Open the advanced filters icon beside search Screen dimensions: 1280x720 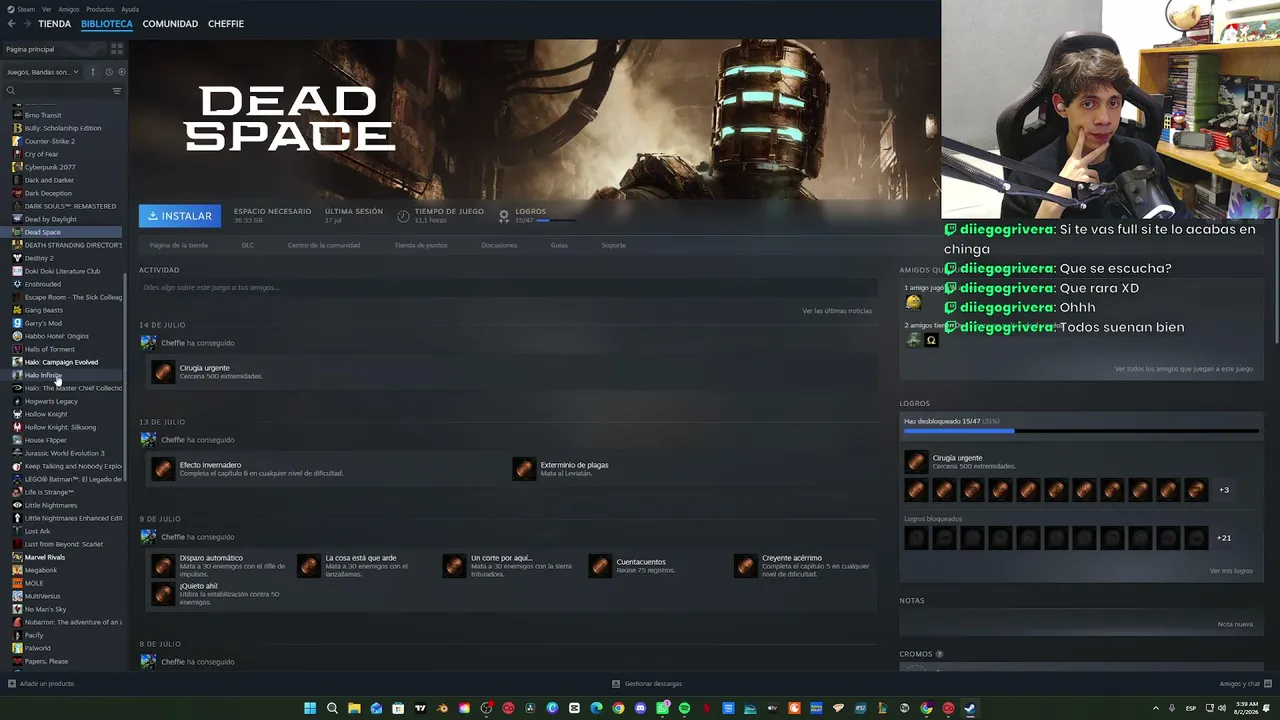pos(117,91)
